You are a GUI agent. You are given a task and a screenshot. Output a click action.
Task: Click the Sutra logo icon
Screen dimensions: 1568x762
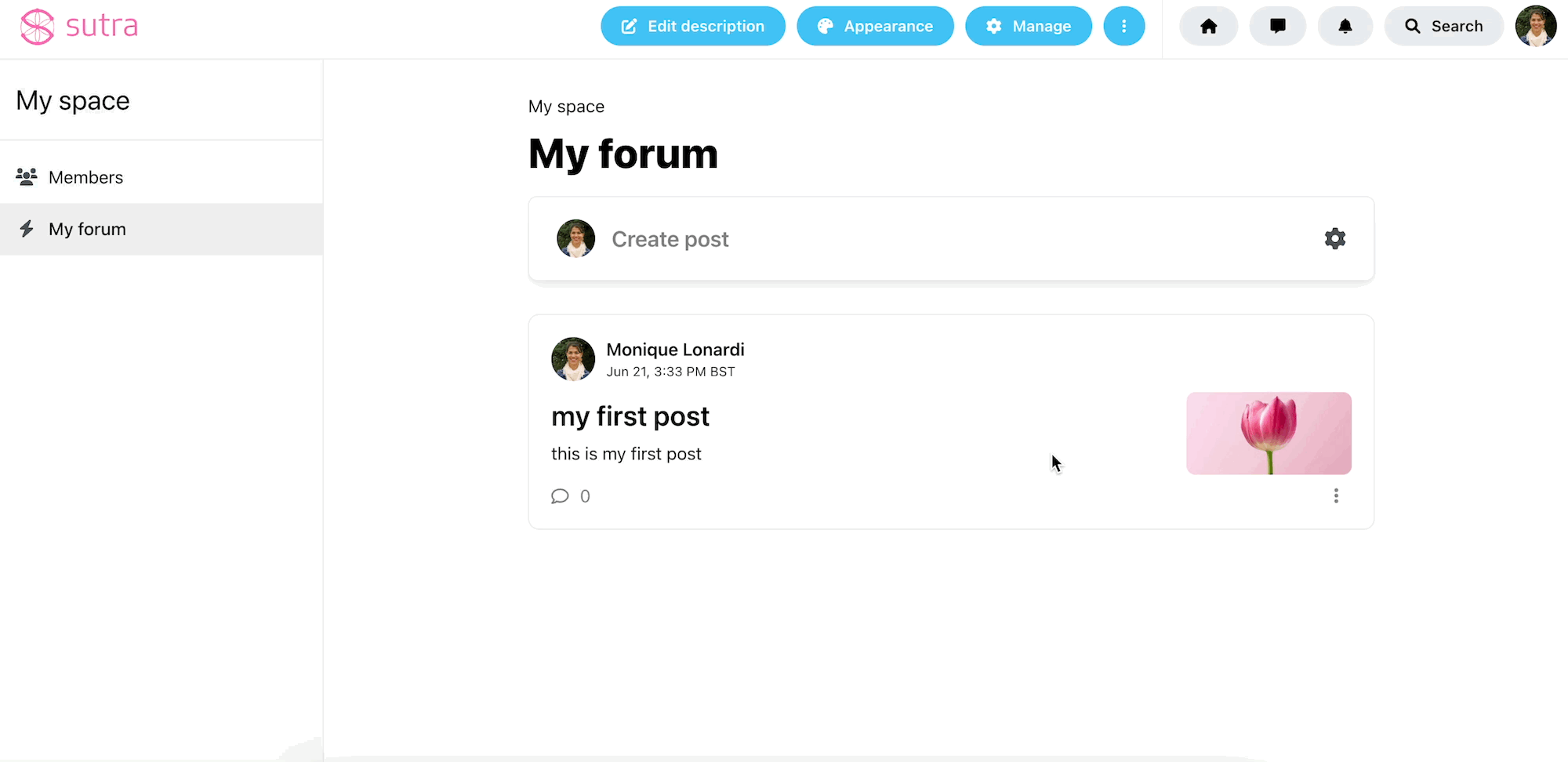pyautogui.click(x=37, y=27)
